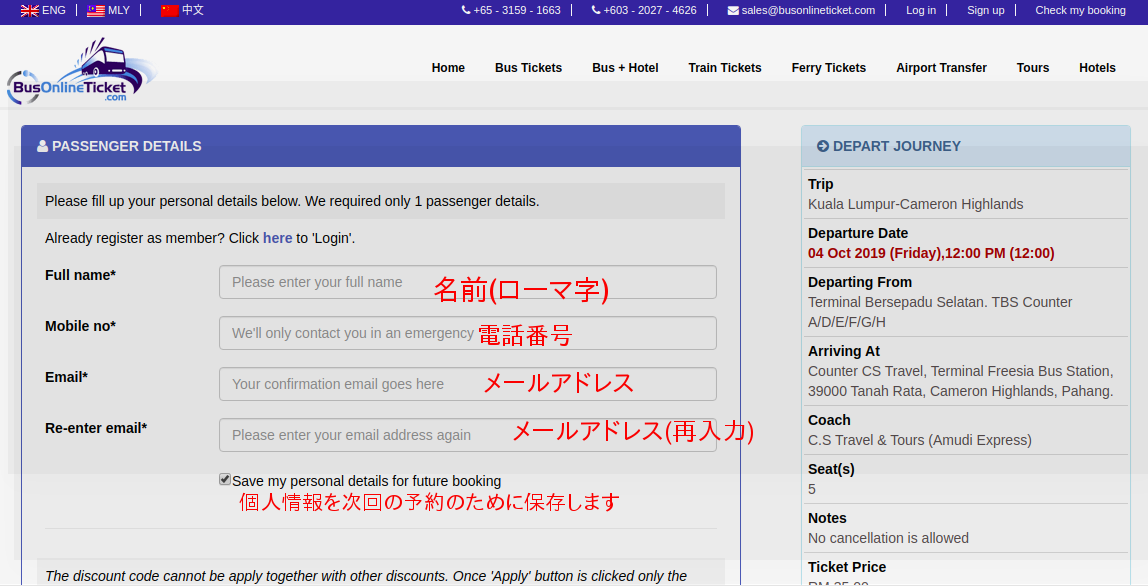This screenshot has height=586, width=1148.
Task: Click +603 - 2027 - 4626 phone number
Action: tap(650, 10)
